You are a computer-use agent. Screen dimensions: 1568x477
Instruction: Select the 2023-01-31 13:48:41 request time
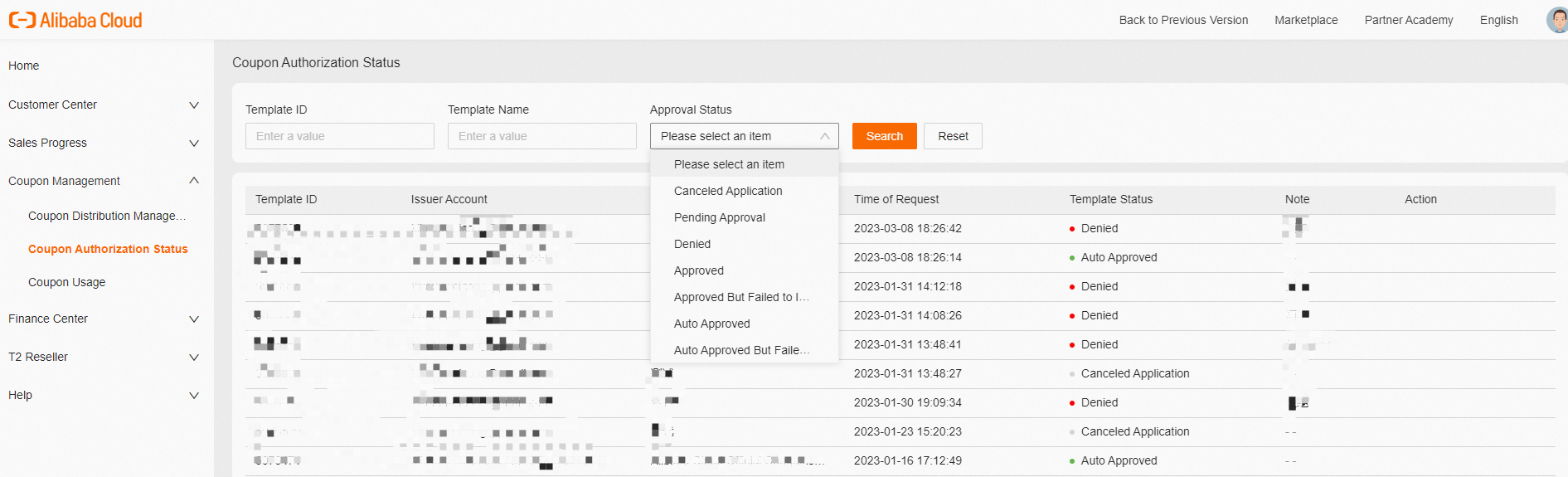[x=908, y=344]
